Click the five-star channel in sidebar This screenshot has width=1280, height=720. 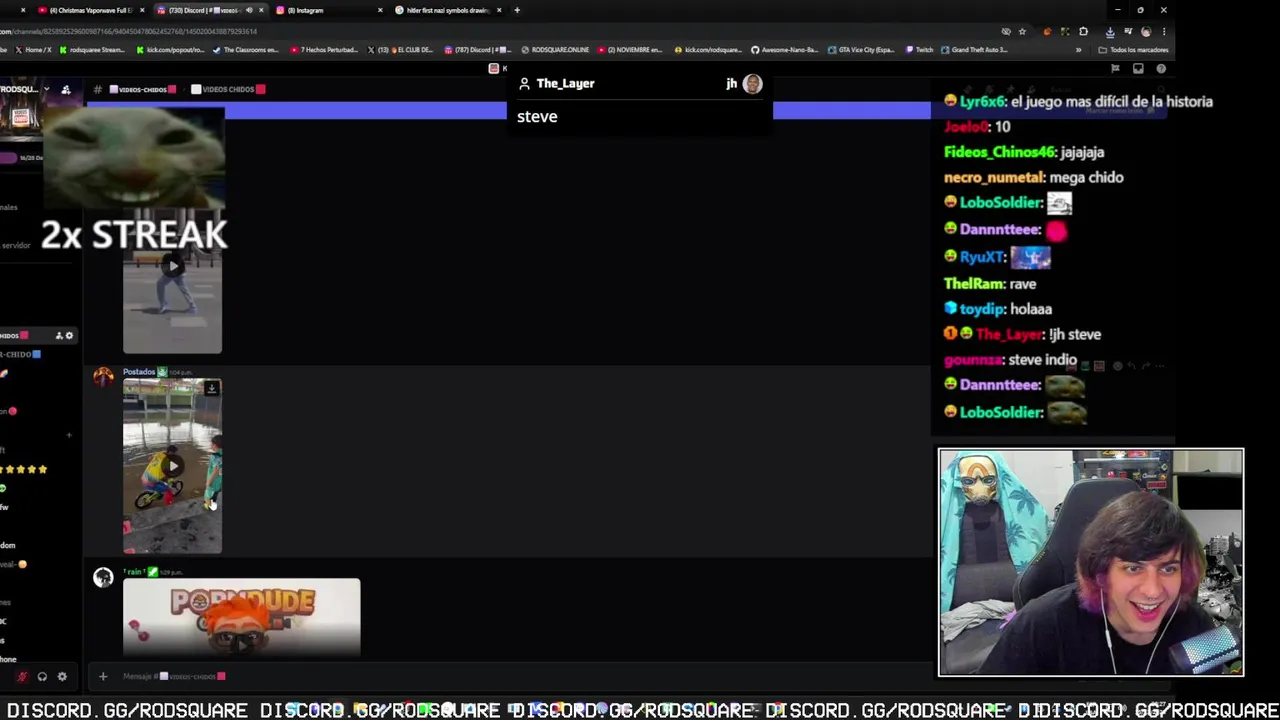point(24,469)
